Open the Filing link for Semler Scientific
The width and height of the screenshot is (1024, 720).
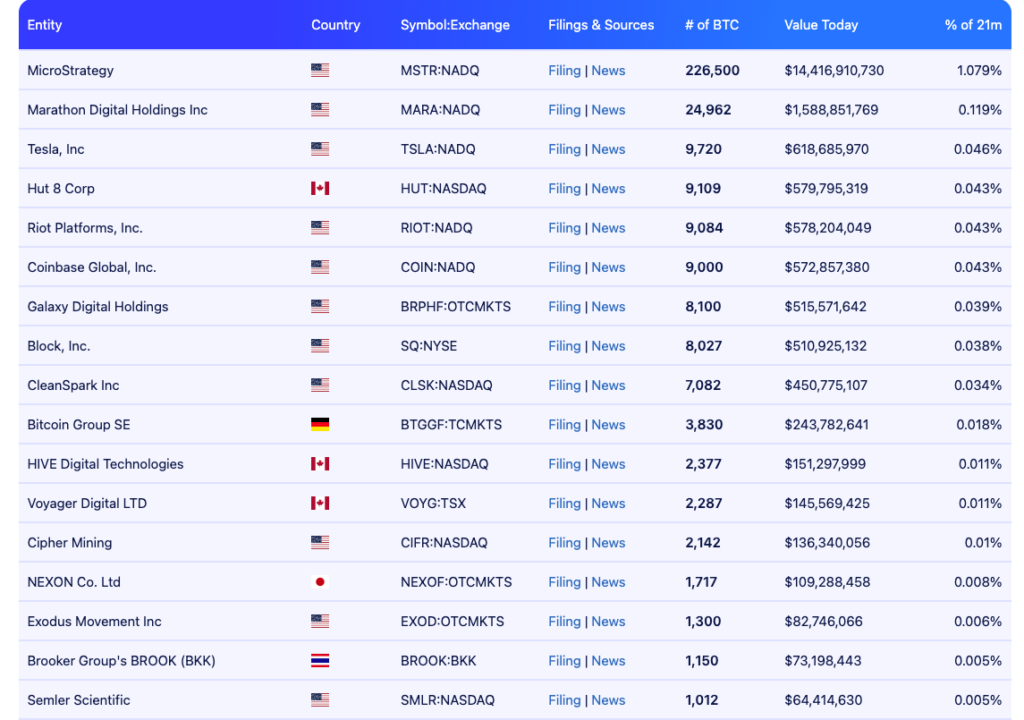[564, 700]
